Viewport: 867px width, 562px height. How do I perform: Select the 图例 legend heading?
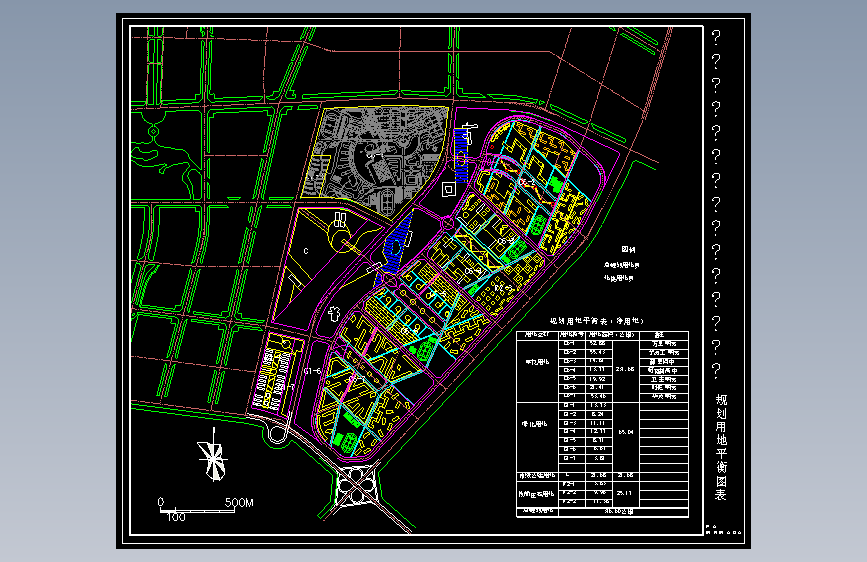pyautogui.click(x=628, y=249)
